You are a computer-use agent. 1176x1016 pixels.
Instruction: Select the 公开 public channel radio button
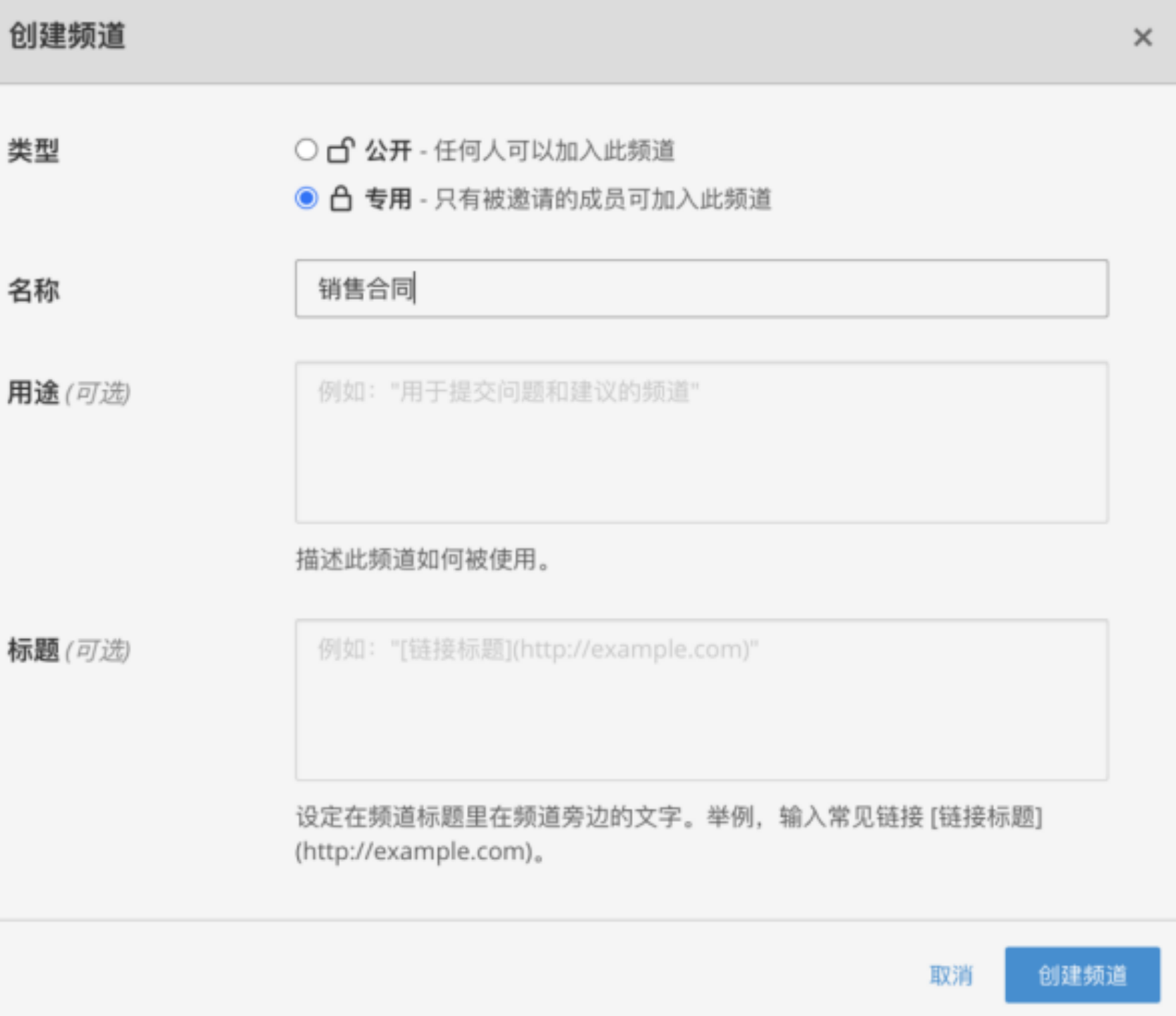point(306,150)
